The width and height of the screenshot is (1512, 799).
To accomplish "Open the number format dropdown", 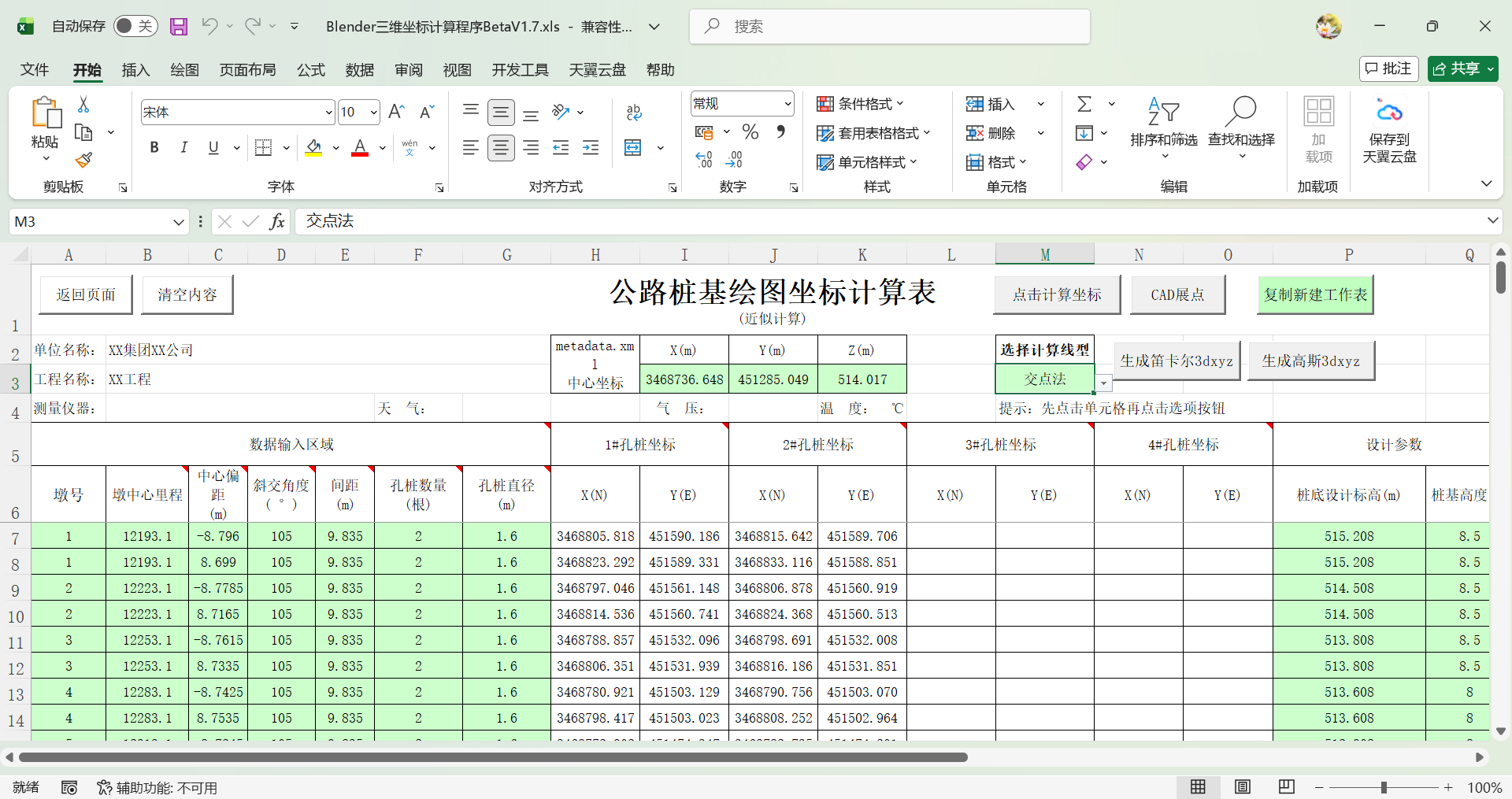I will tap(787, 104).
